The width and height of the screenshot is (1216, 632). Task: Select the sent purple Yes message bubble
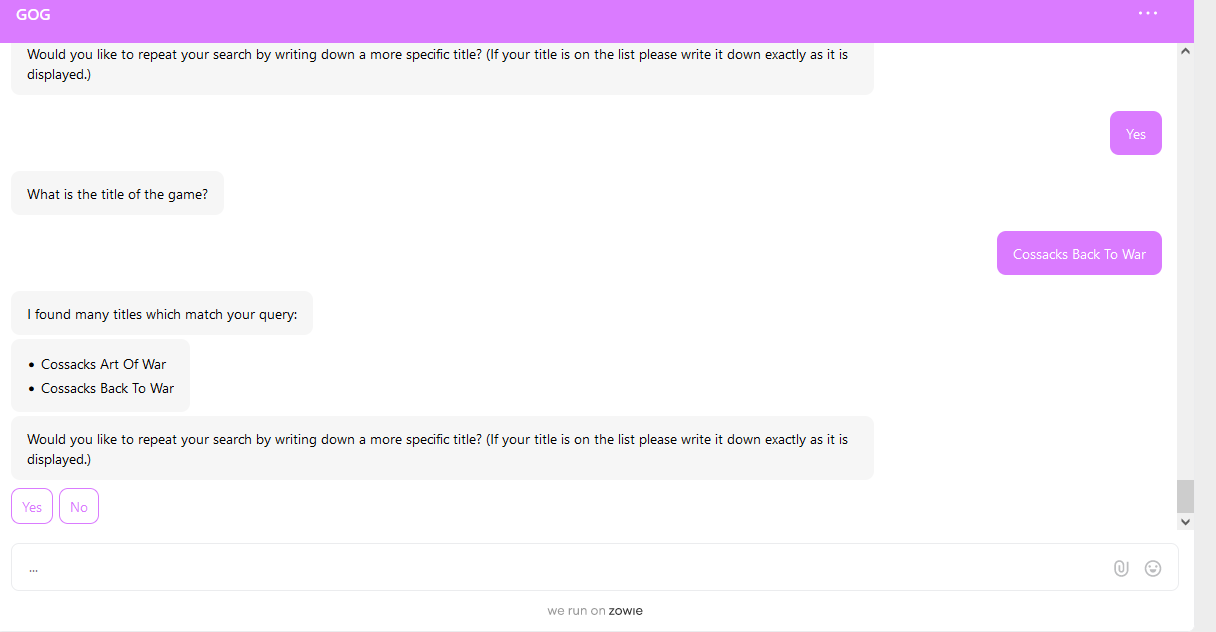1136,133
